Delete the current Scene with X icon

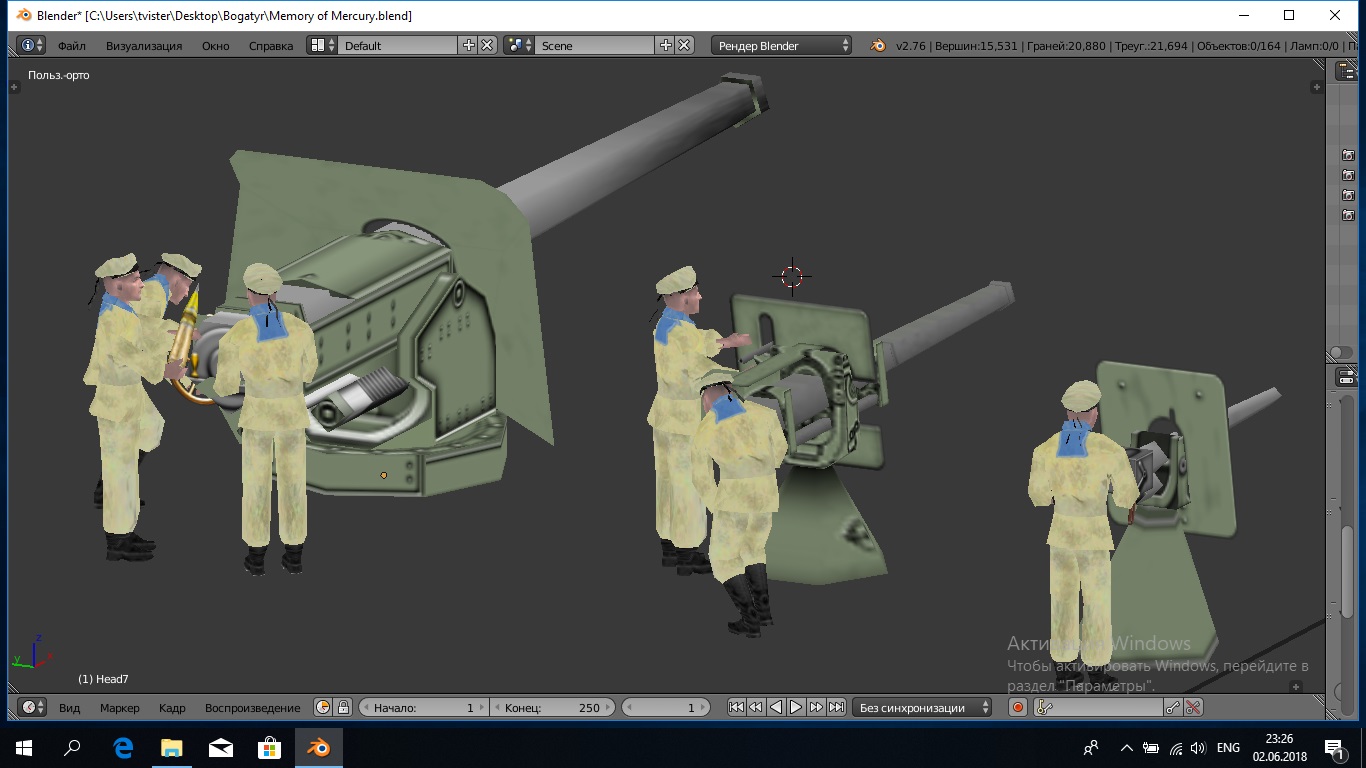[684, 45]
